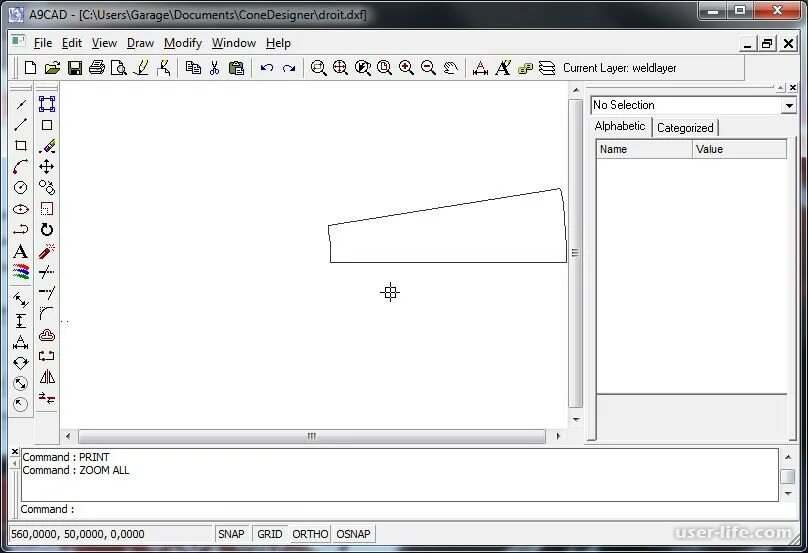Click the Zoom In magnifier
The image size is (808, 553).
[407, 68]
